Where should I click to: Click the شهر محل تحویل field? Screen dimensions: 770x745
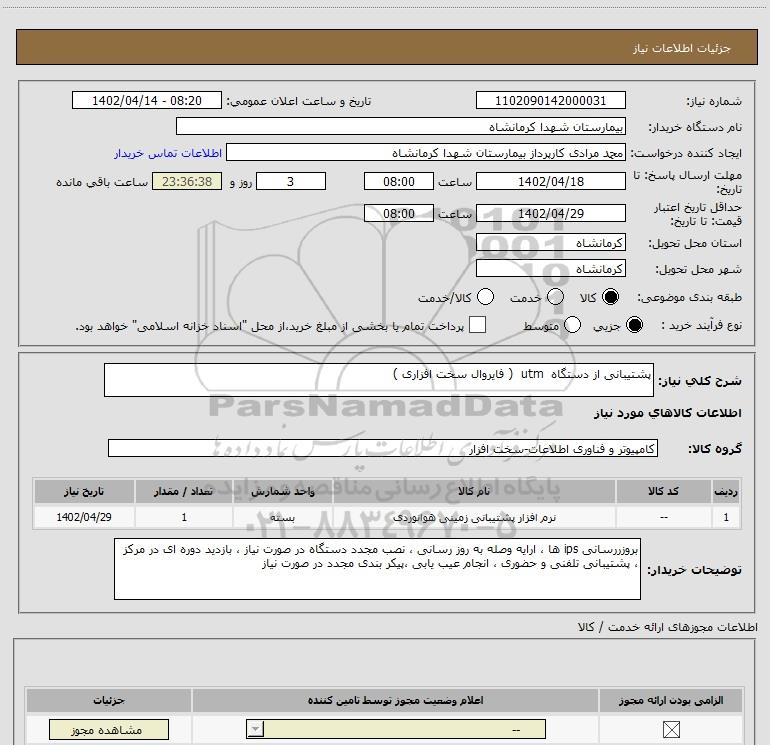pyautogui.click(x=550, y=269)
